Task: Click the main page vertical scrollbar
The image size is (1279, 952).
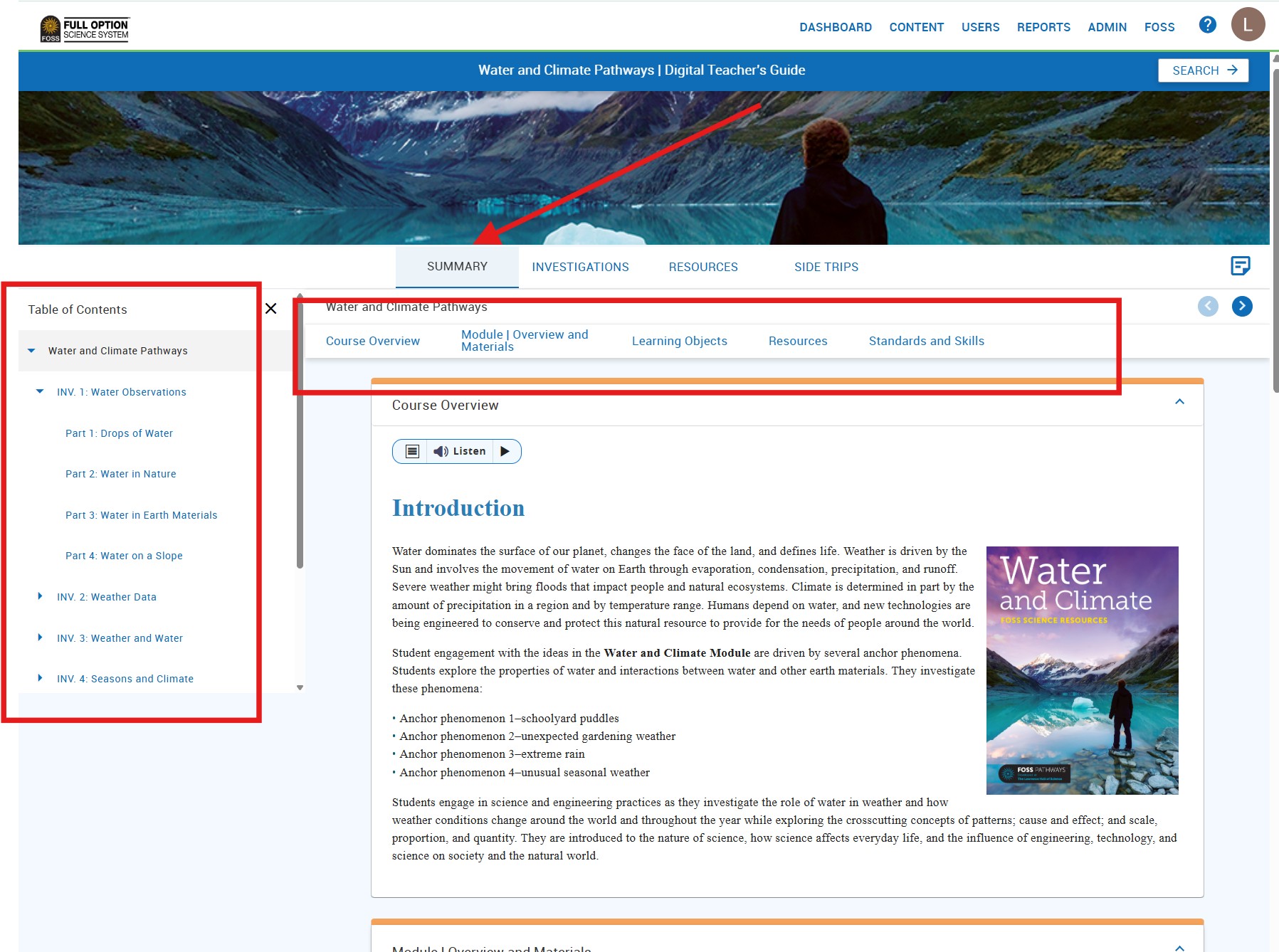Action: (1275, 231)
